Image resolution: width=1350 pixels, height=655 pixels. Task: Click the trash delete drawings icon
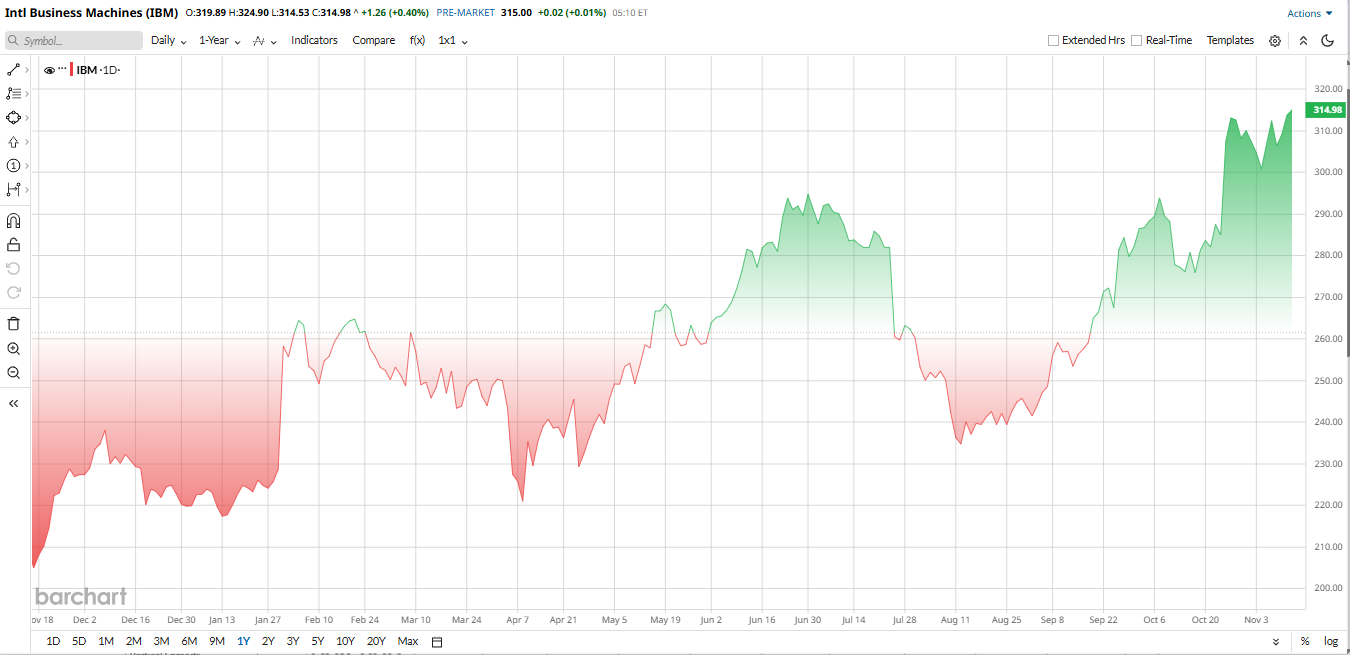tap(13, 323)
